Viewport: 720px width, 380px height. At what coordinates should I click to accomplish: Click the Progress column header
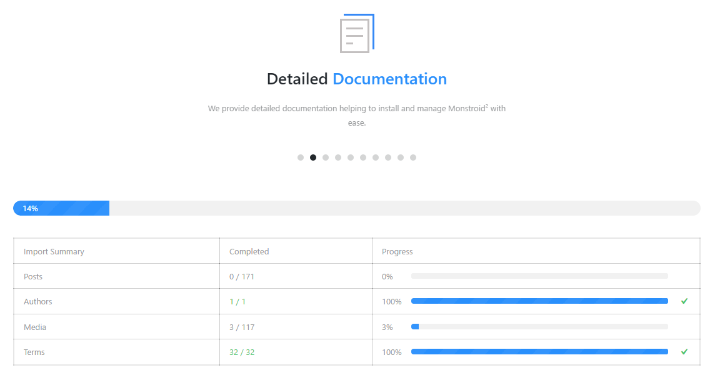(397, 251)
